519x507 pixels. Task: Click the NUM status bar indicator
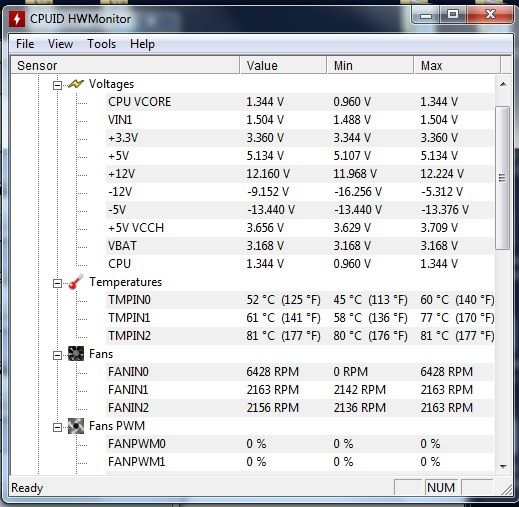tap(441, 488)
